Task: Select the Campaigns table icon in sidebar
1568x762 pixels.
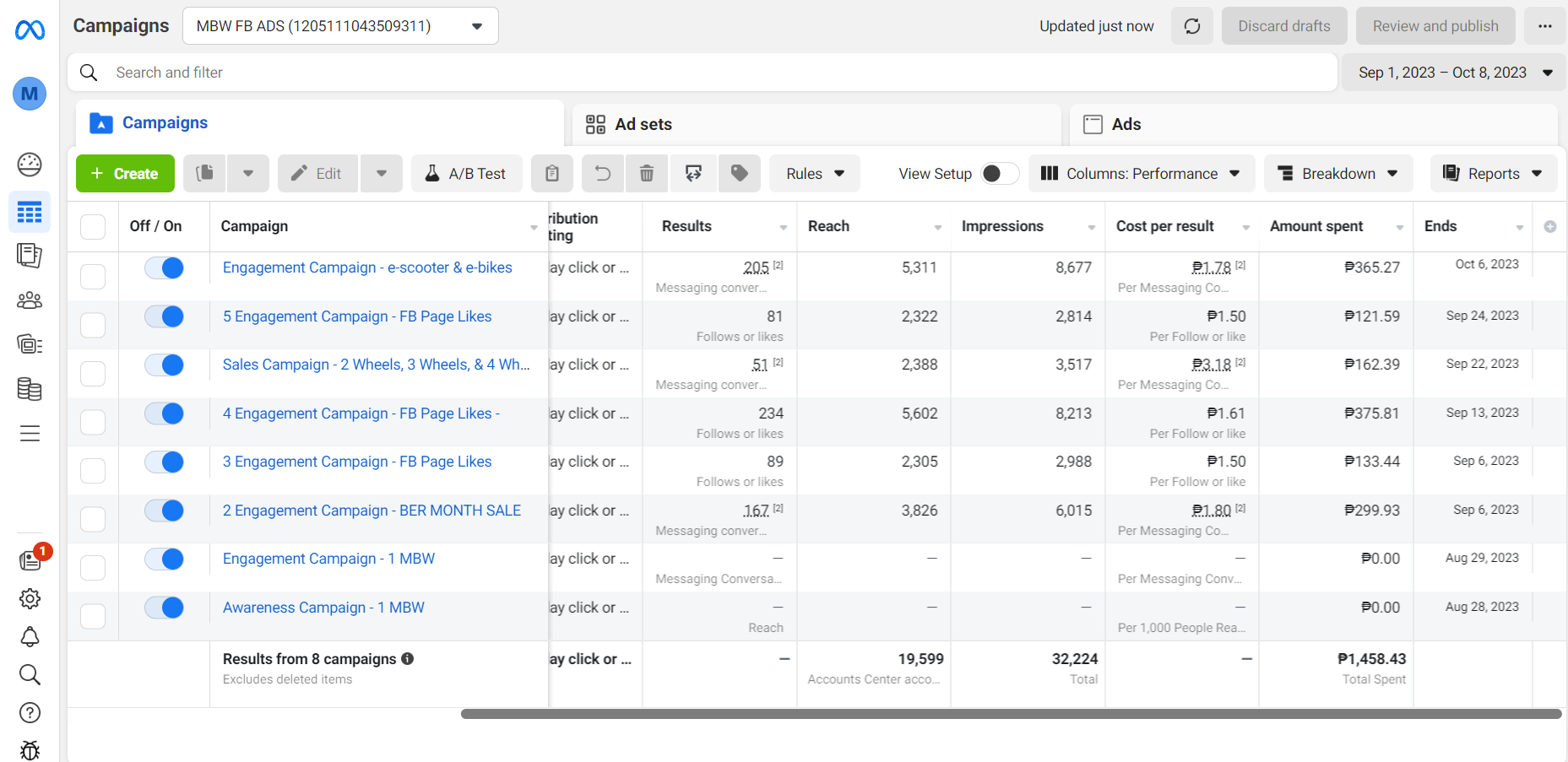Action: (x=30, y=212)
